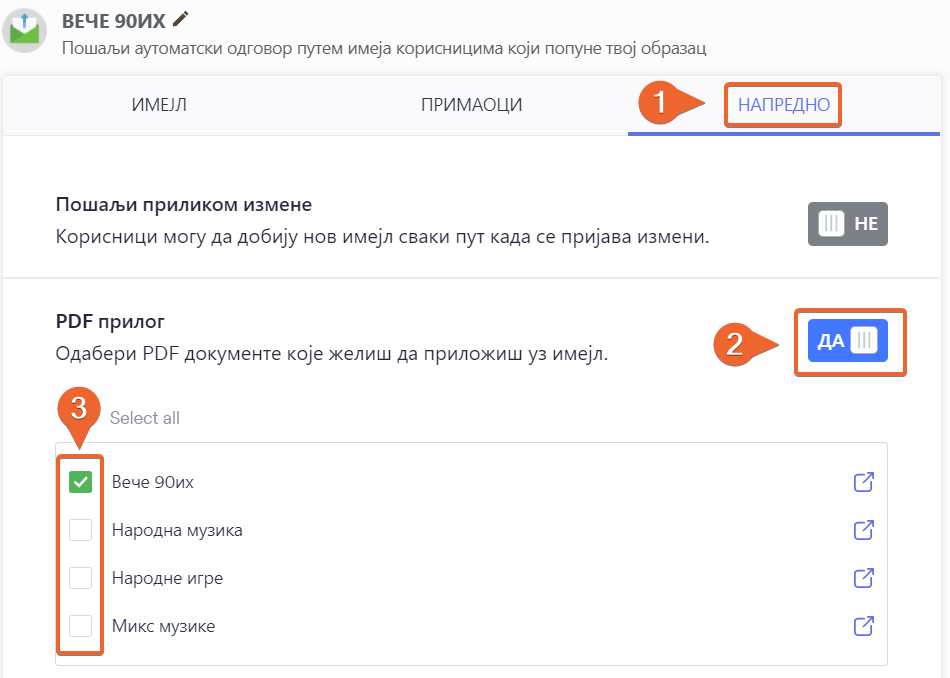Turn off the PDF прилог toggle
The height and width of the screenshot is (678, 950).
[847, 341]
